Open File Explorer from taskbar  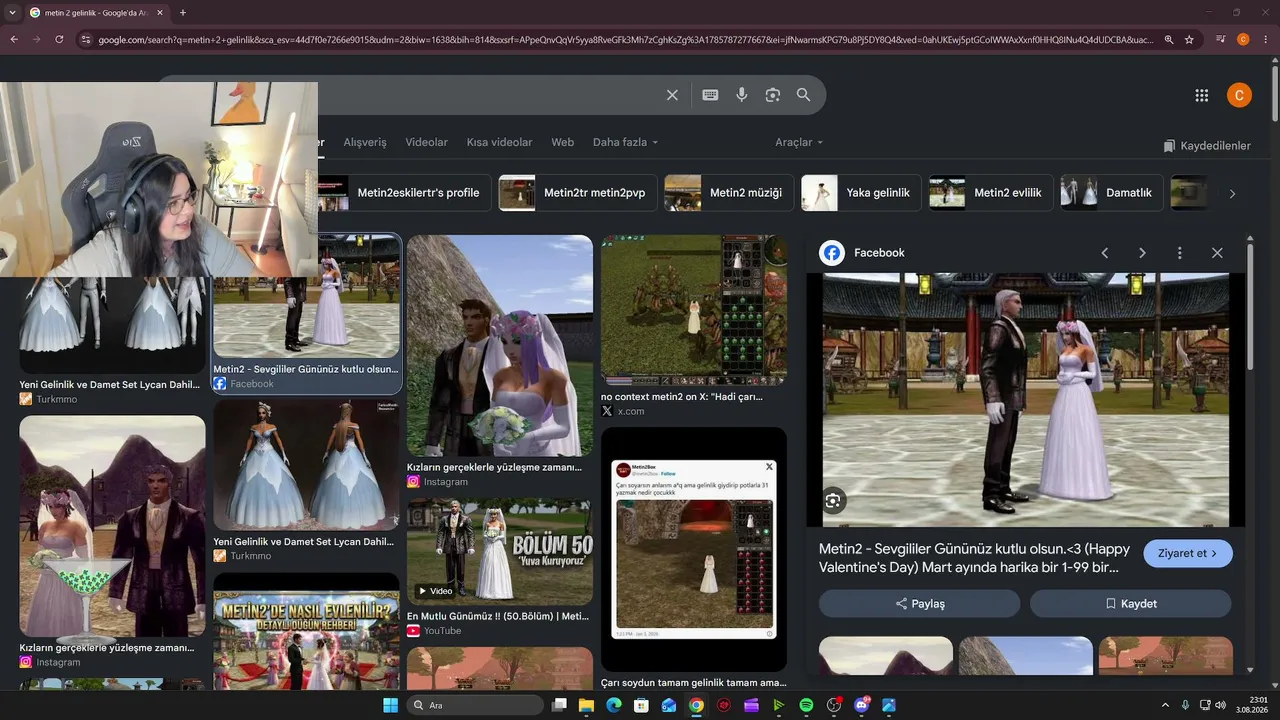coord(586,705)
